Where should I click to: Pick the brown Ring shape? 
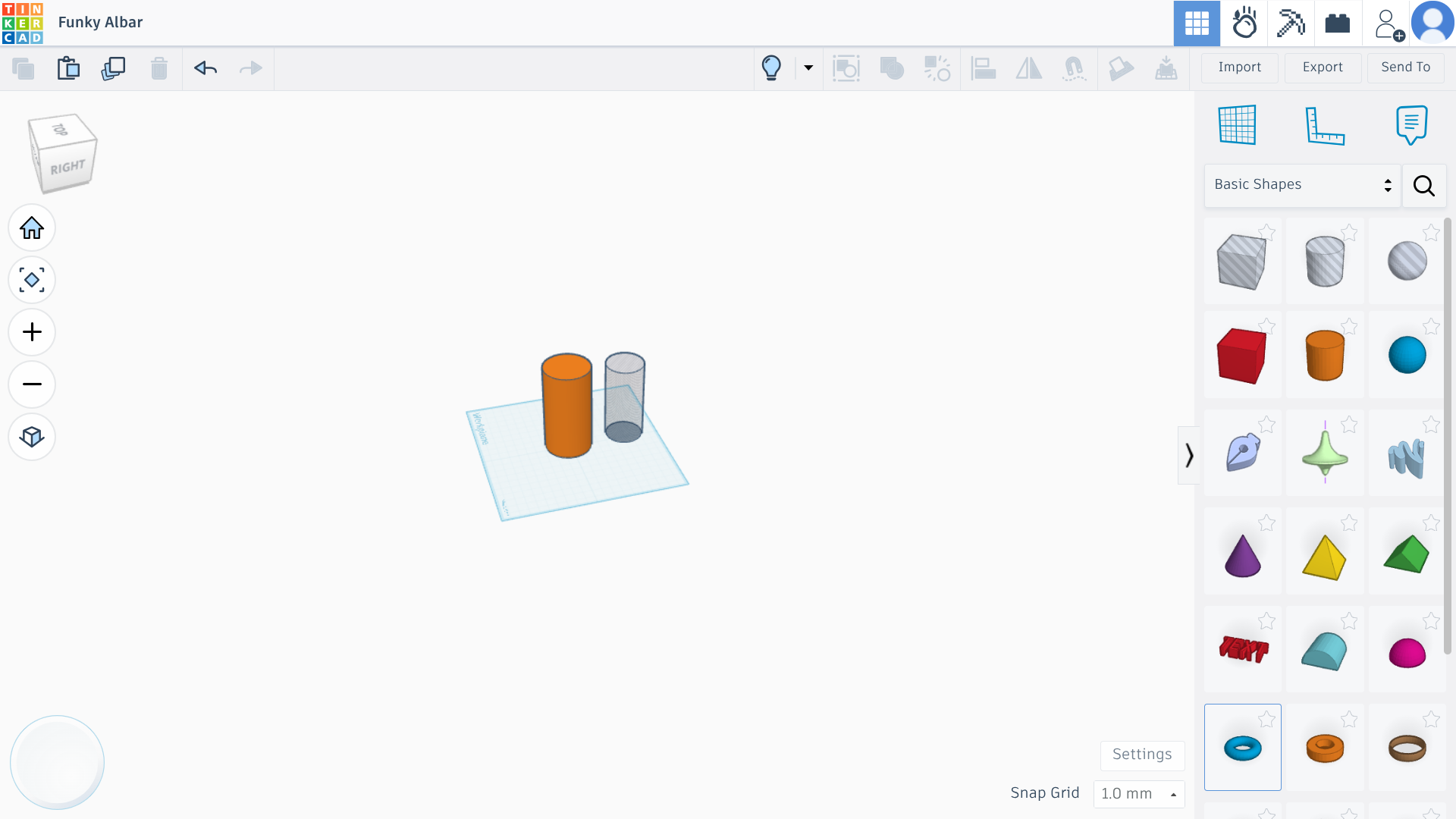[x=1407, y=748]
